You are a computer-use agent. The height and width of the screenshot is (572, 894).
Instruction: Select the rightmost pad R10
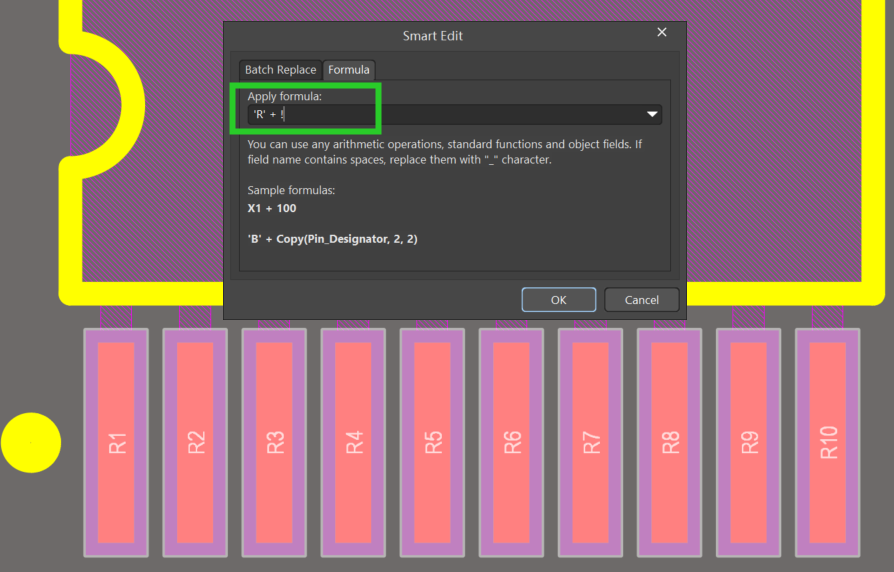coord(828,442)
